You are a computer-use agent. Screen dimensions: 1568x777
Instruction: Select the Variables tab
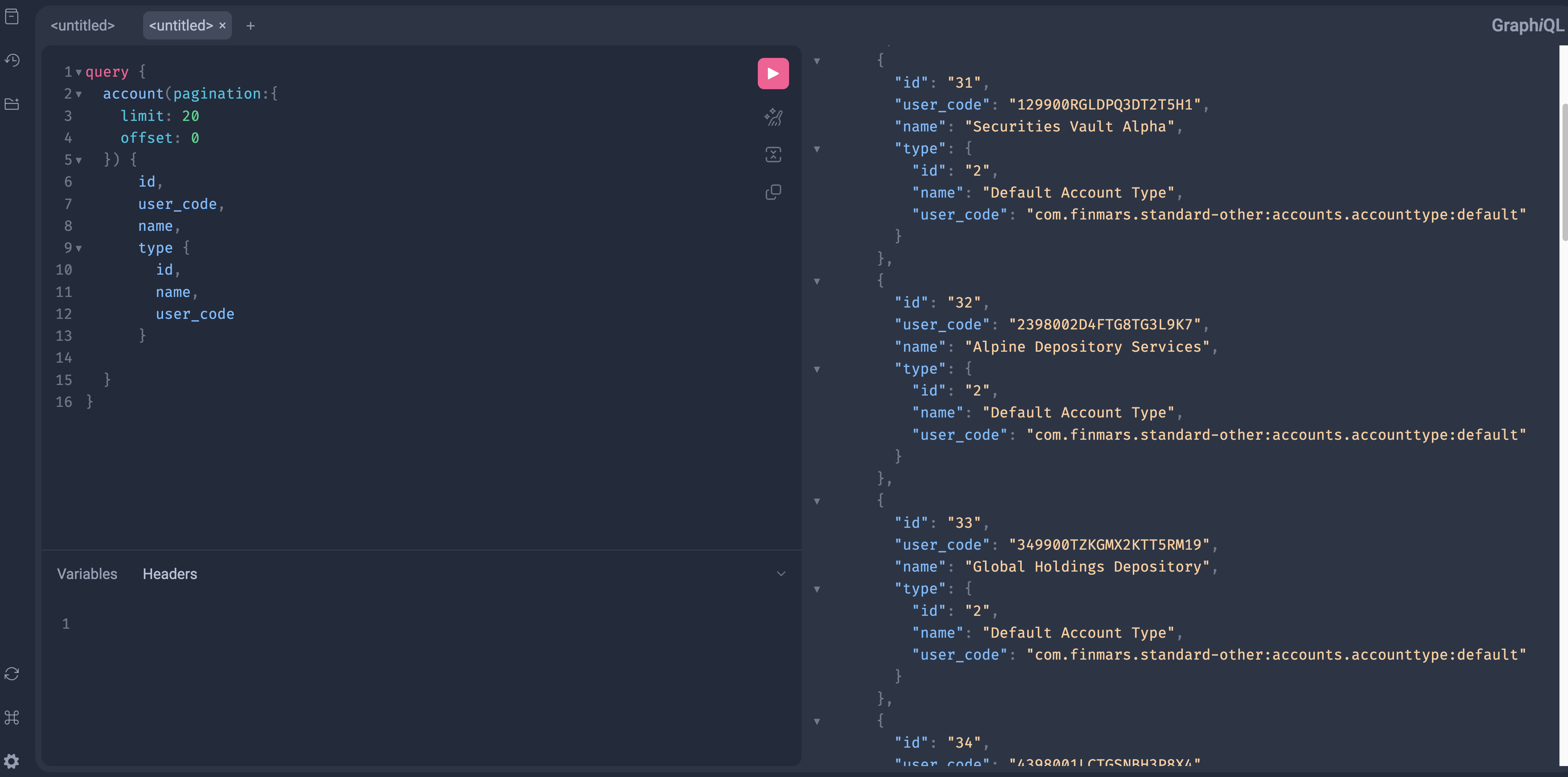(87, 574)
